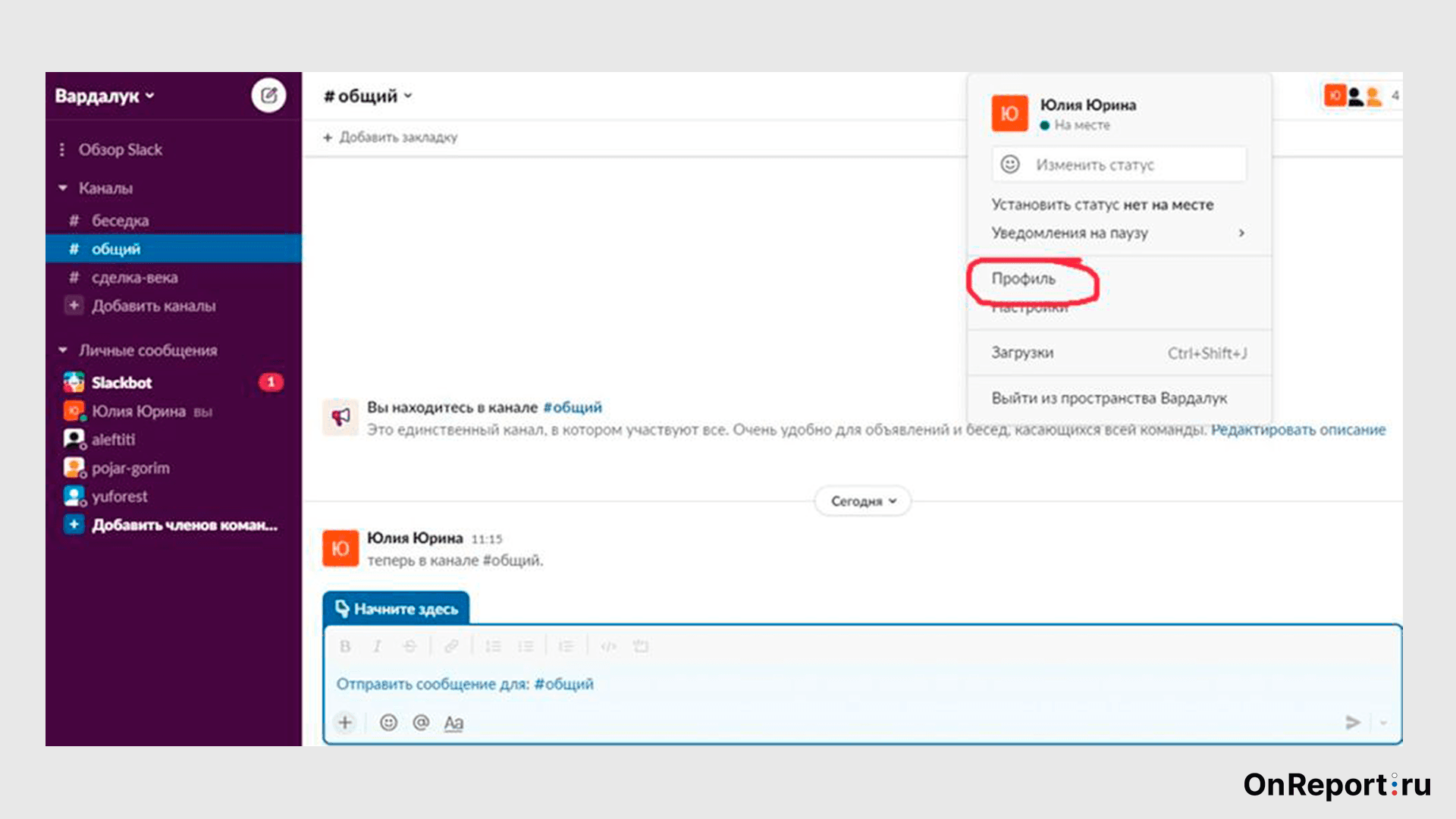Toggle bold formatting
The height and width of the screenshot is (819, 1456).
pos(345,646)
